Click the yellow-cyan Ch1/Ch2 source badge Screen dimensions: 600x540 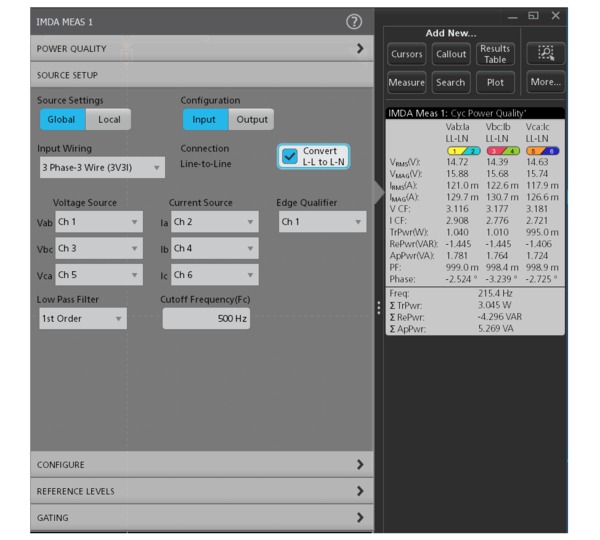coord(463,151)
